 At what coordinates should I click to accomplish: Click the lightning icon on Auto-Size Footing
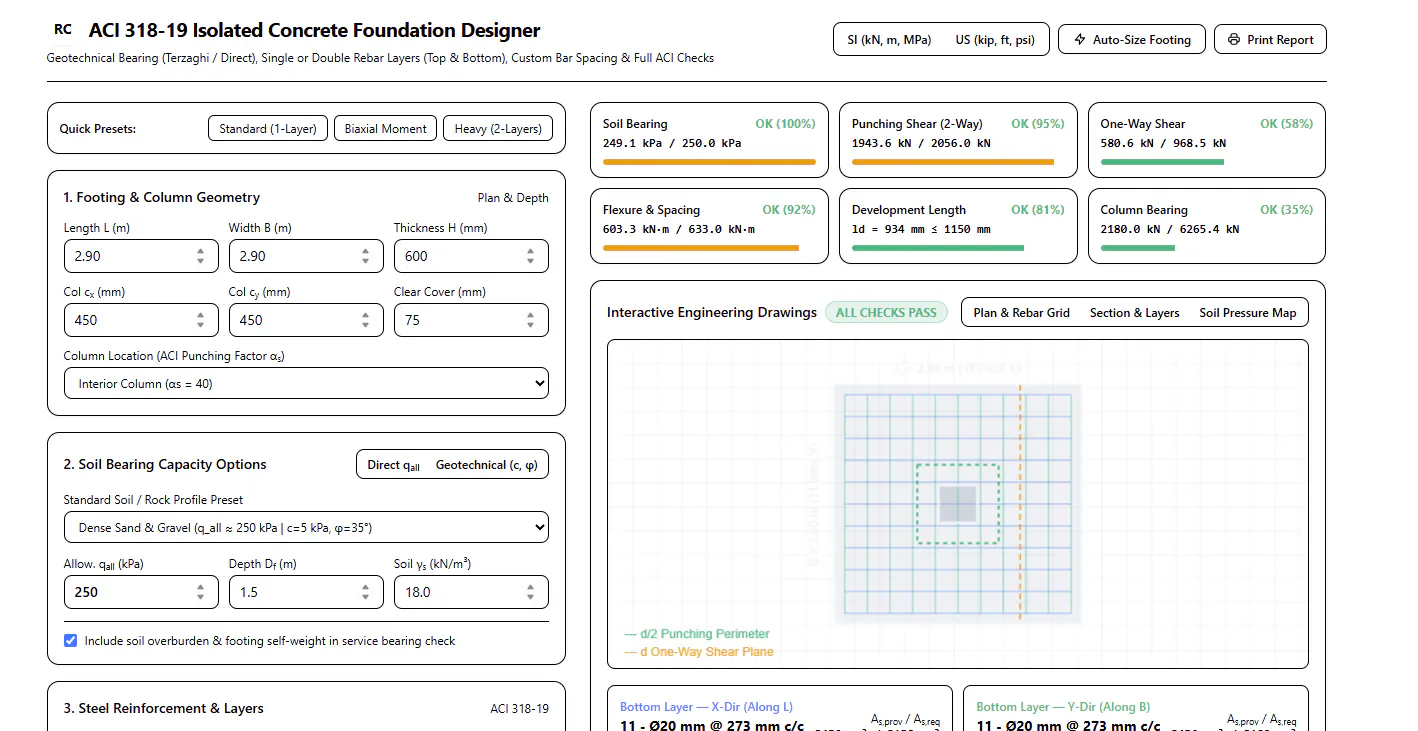(x=1080, y=40)
